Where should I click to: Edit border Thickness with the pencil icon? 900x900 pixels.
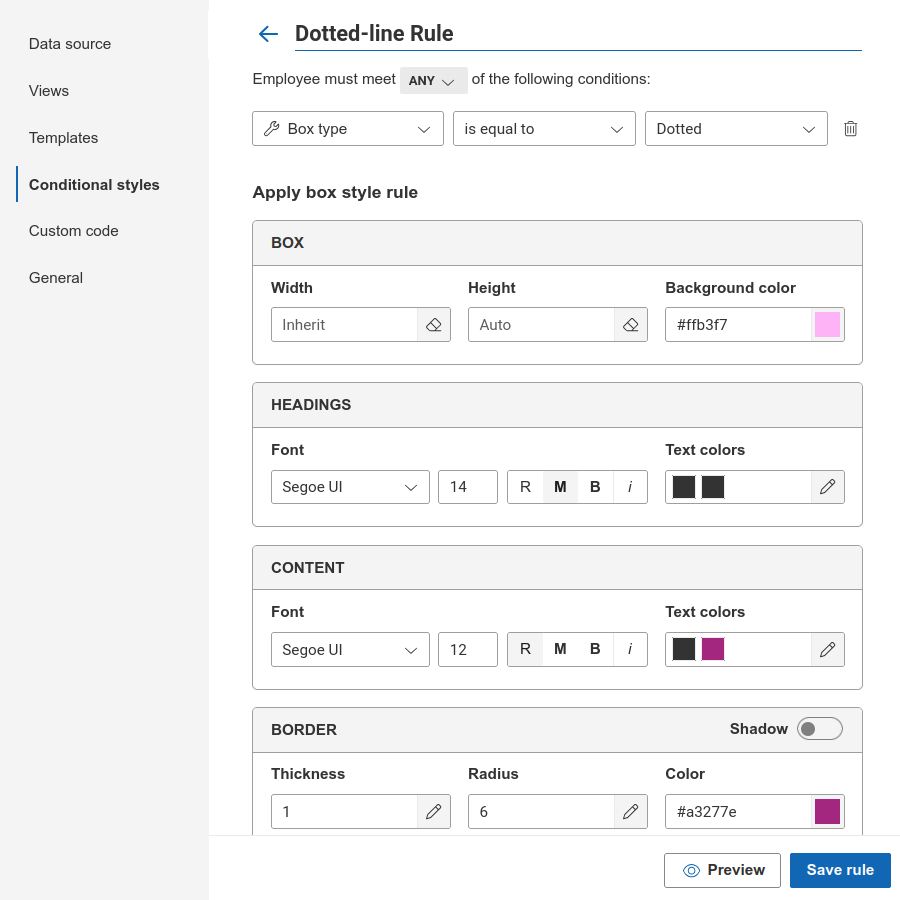coord(433,812)
